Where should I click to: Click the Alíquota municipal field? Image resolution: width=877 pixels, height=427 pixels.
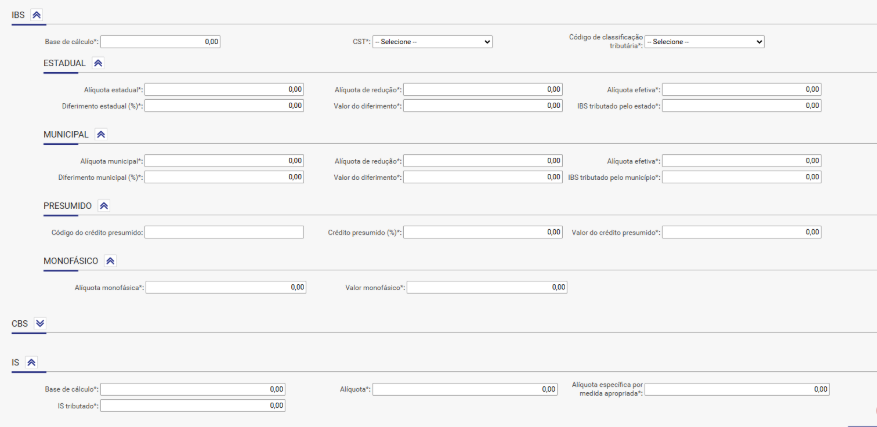(x=223, y=160)
